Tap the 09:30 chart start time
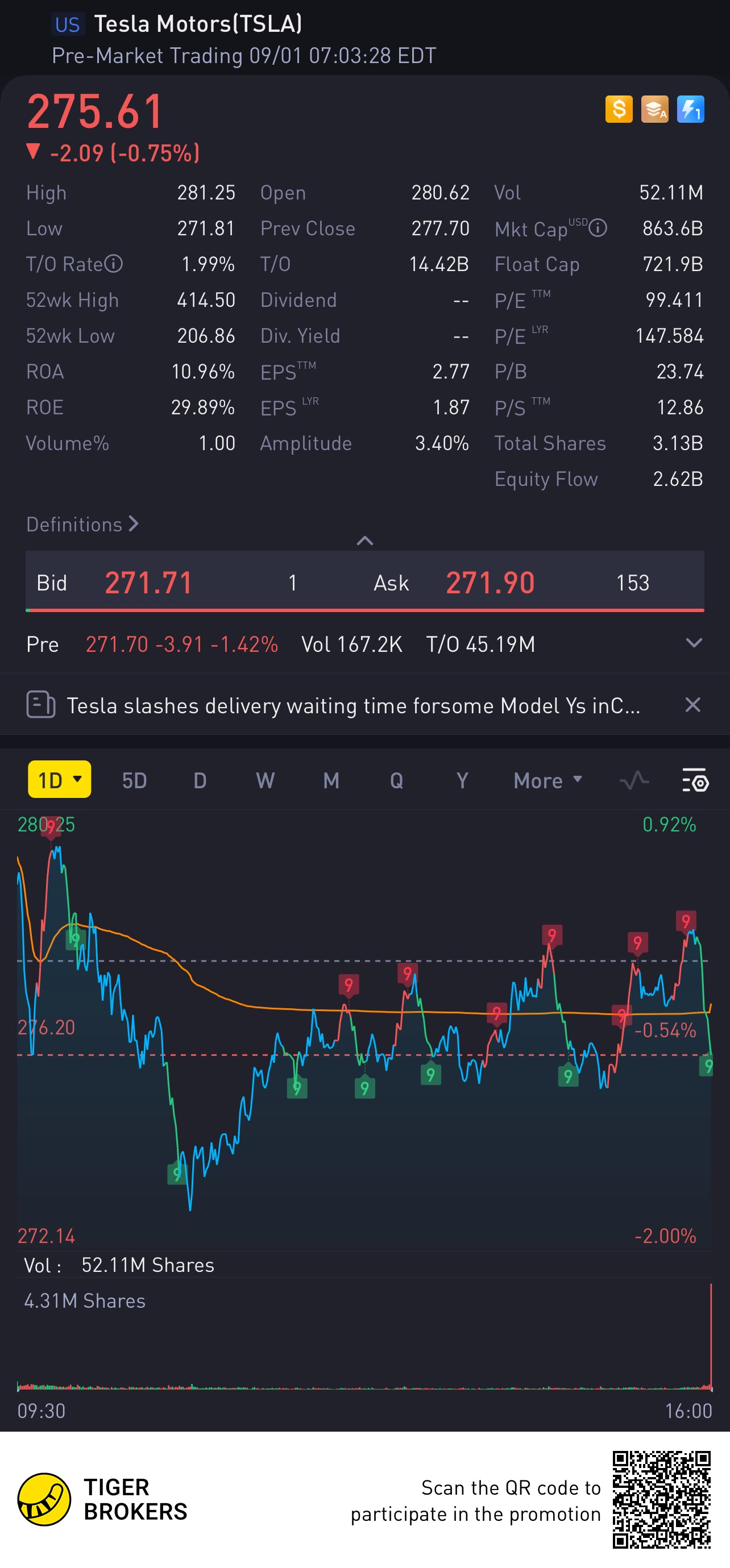 pos(42,1411)
